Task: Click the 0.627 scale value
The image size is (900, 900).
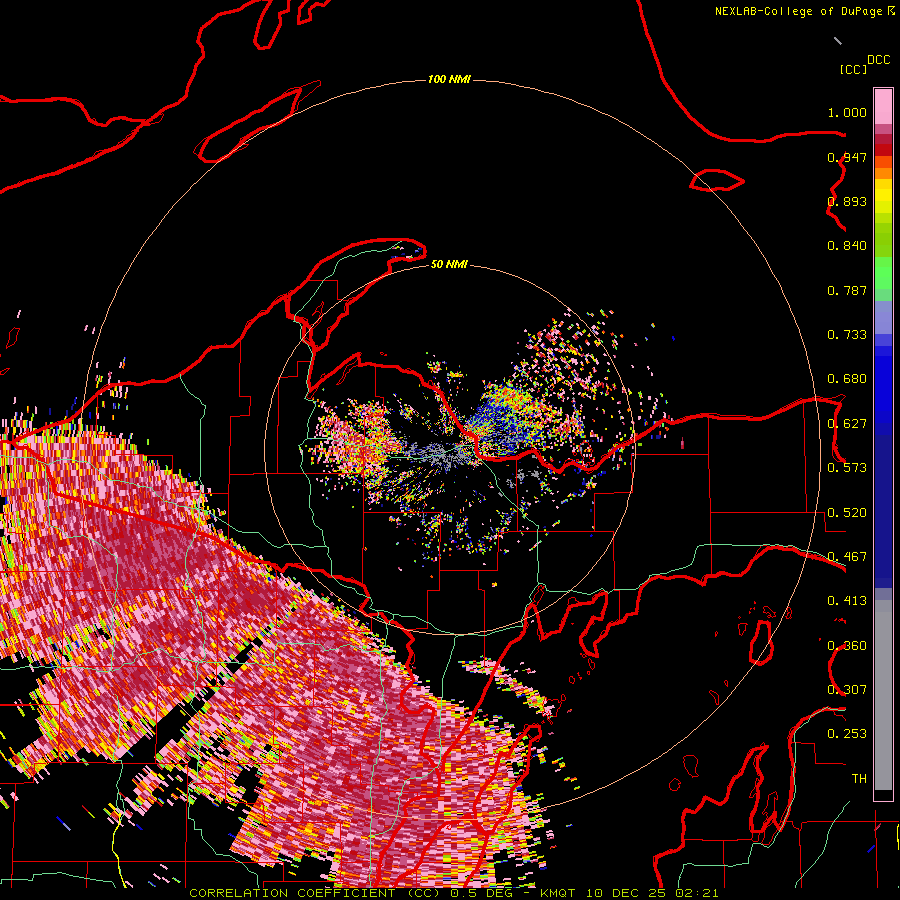Action: click(x=847, y=424)
